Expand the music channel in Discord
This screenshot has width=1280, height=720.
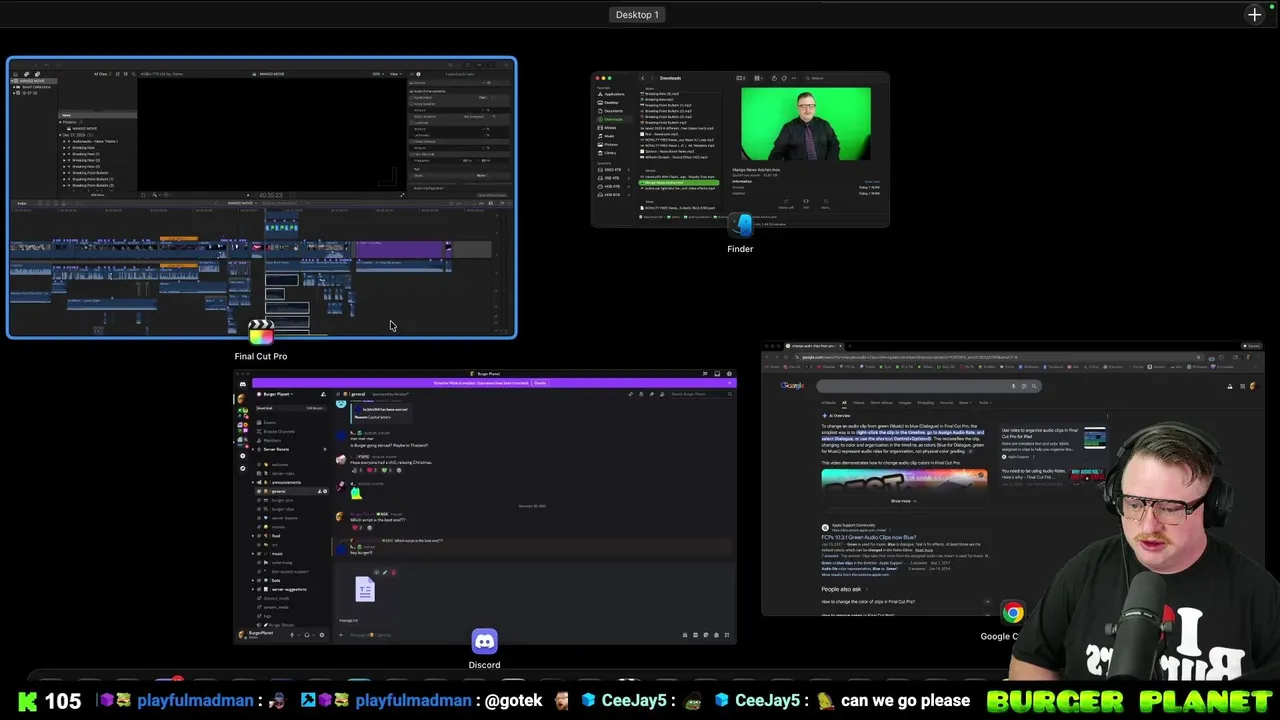click(x=253, y=553)
